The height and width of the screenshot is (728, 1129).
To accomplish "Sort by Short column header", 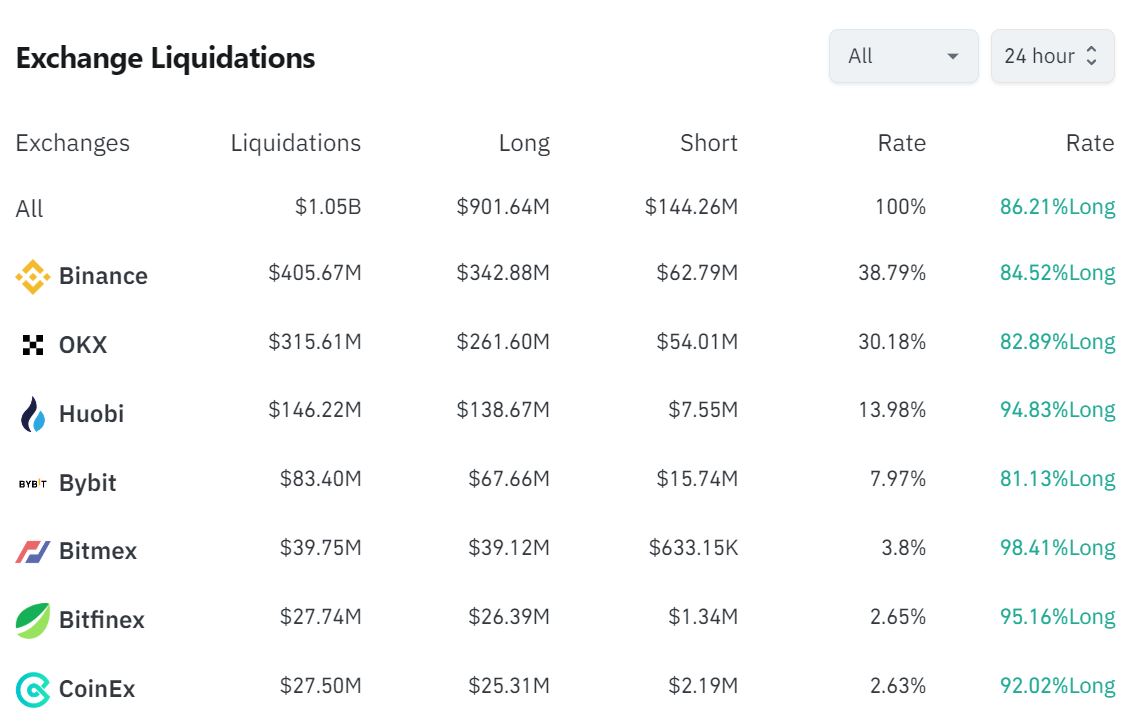I will tap(708, 143).
